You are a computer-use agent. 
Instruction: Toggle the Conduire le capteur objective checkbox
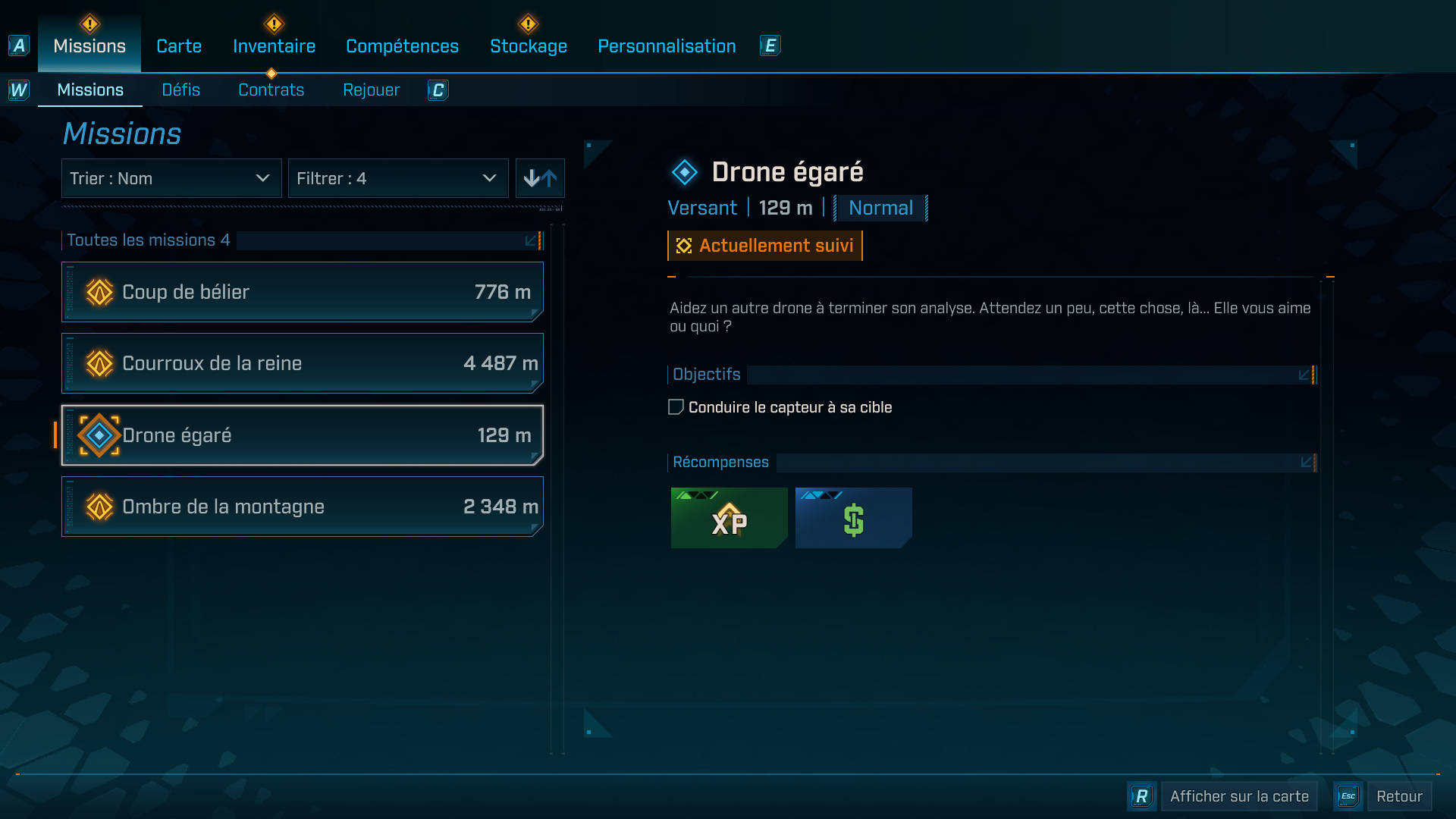(x=676, y=407)
